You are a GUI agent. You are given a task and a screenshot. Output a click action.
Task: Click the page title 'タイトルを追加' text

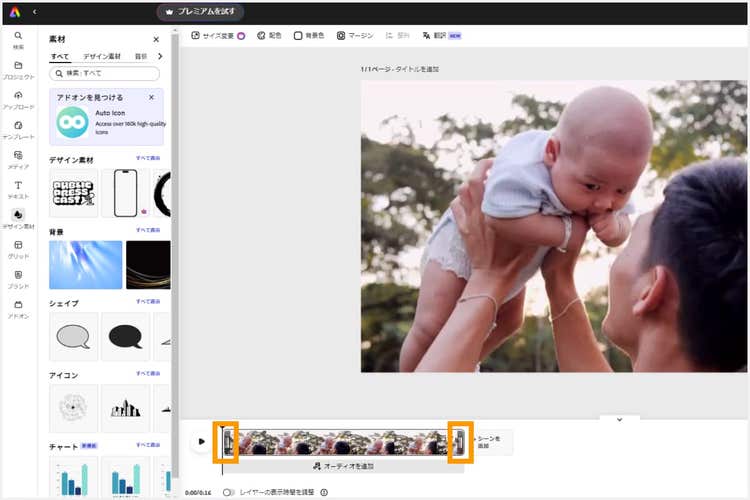point(416,69)
